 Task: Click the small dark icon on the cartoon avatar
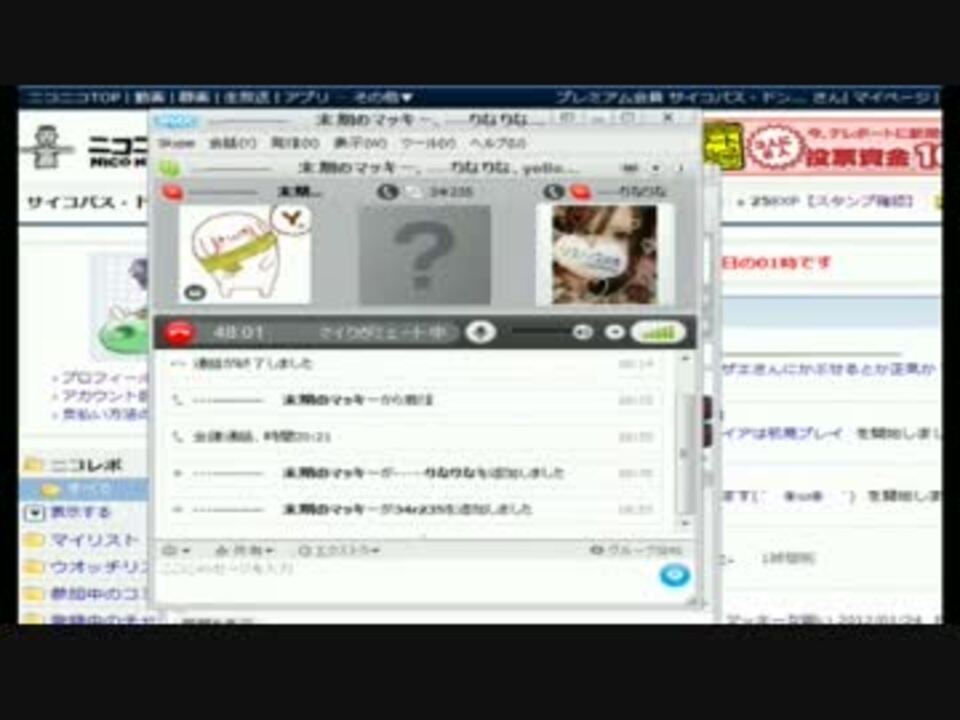coord(195,293)
